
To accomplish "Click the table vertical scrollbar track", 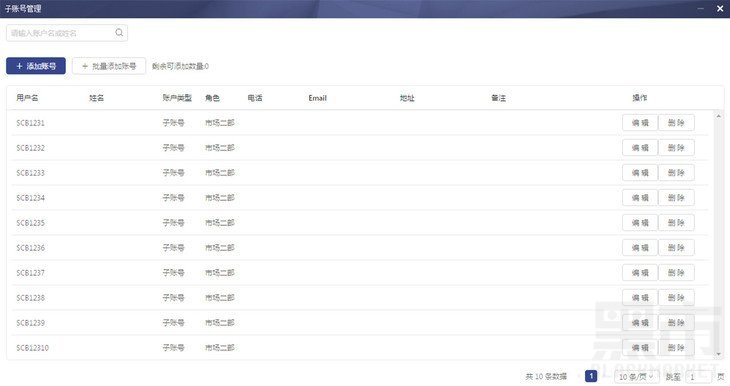I will click(718, 235).
